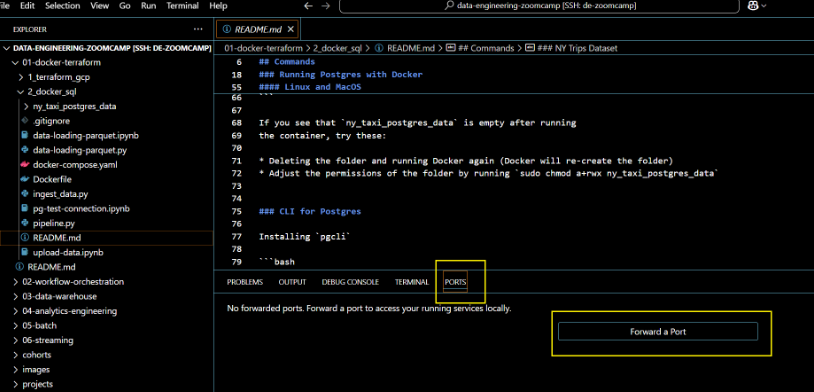Screen dimensions: 814x392
Task: Click the CLI for Postgres heading line
Action: tap(309, 211)
